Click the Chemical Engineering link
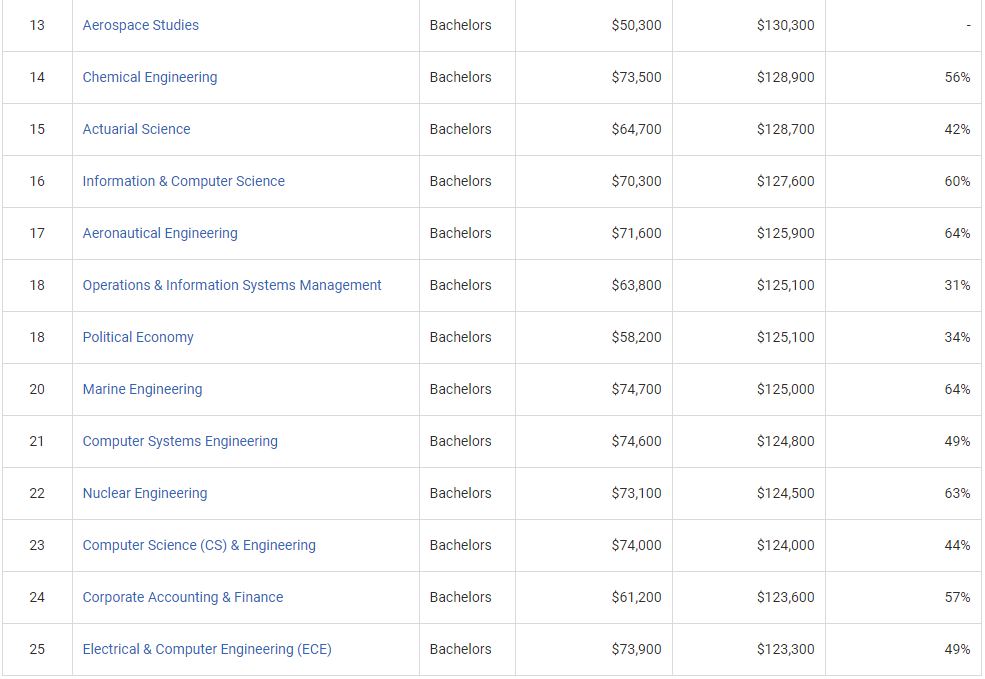 149,77
